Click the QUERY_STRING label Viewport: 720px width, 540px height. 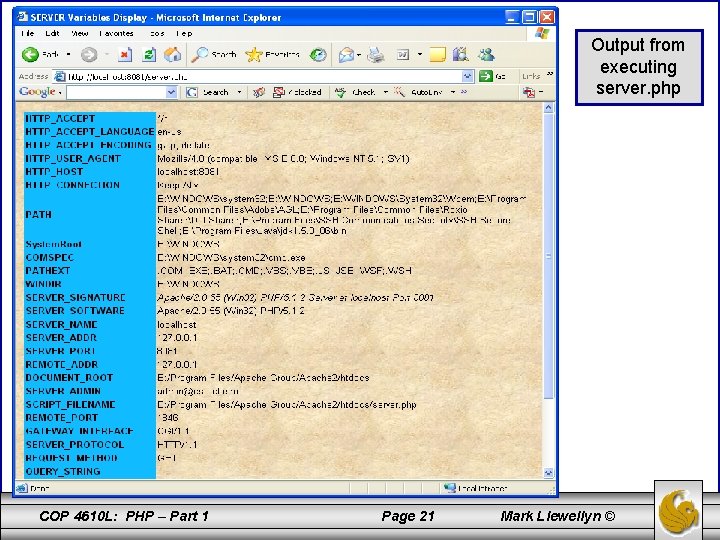(x=63, y=471)
